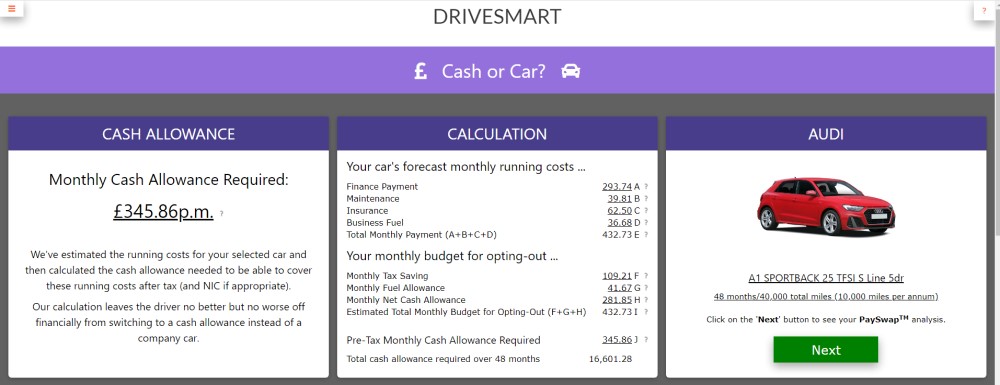Viewport: 1000px width, 385px height.
Task: Open help icon for Monthly Tax Saving row
Action: pos(645,276)
